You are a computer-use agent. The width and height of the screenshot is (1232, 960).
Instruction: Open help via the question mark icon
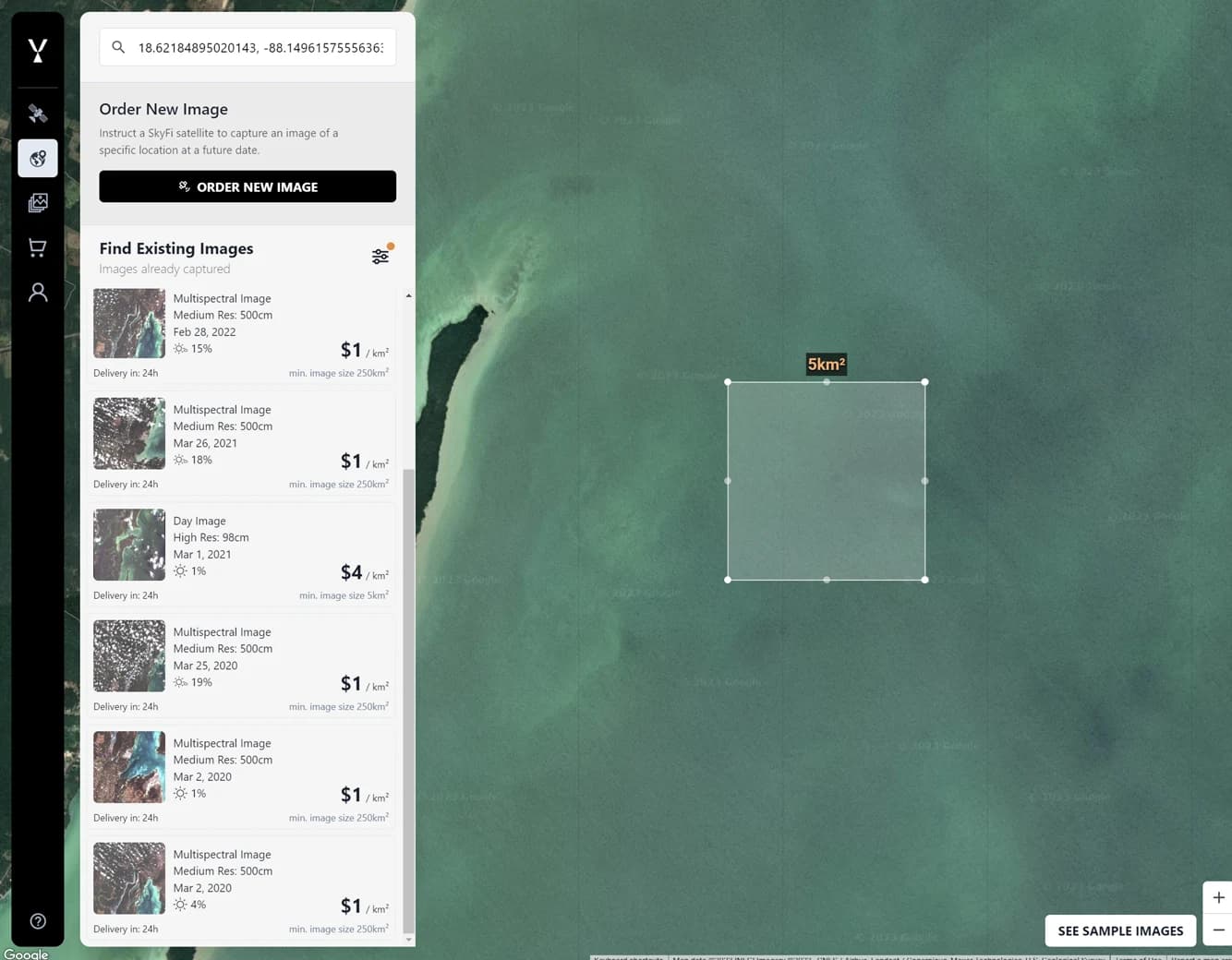37,920
